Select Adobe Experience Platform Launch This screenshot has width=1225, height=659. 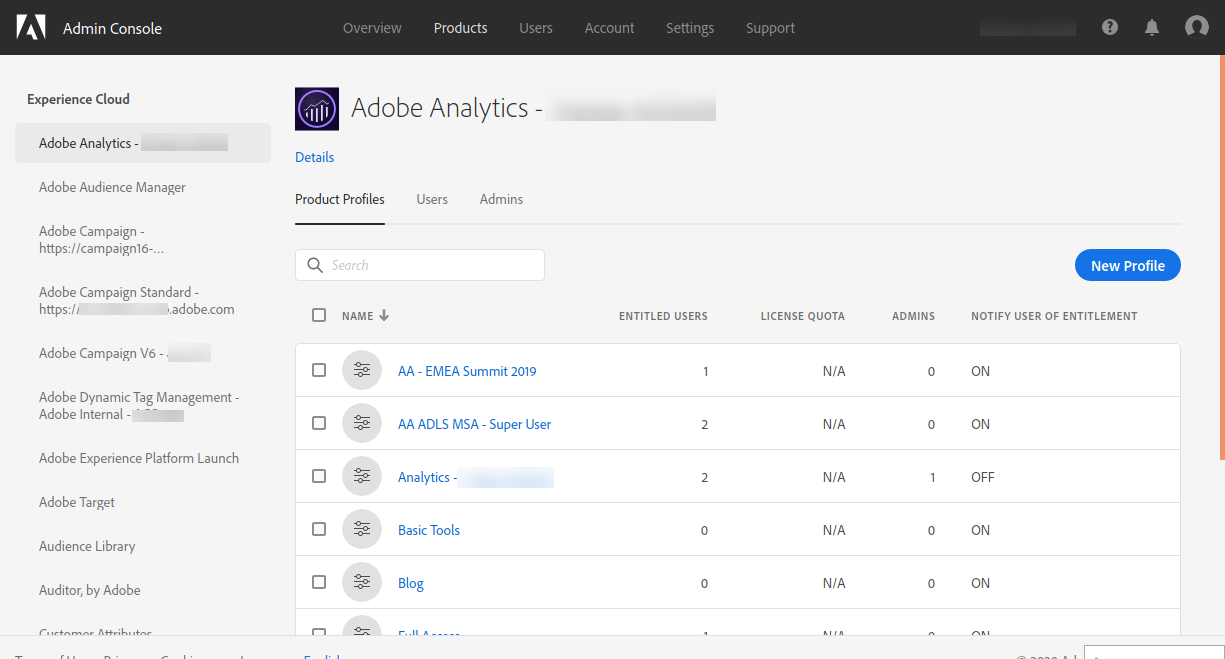coord(139,458)
